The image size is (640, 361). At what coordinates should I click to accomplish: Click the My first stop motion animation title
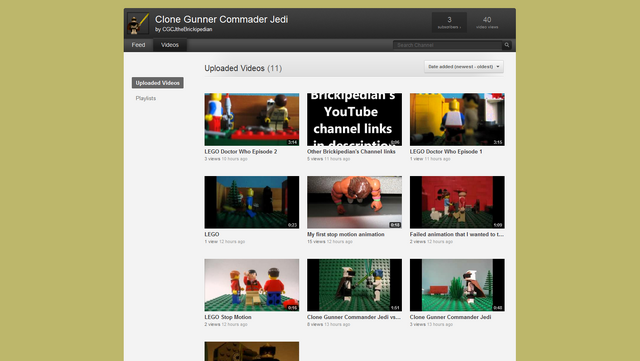(x=346, y=234)
